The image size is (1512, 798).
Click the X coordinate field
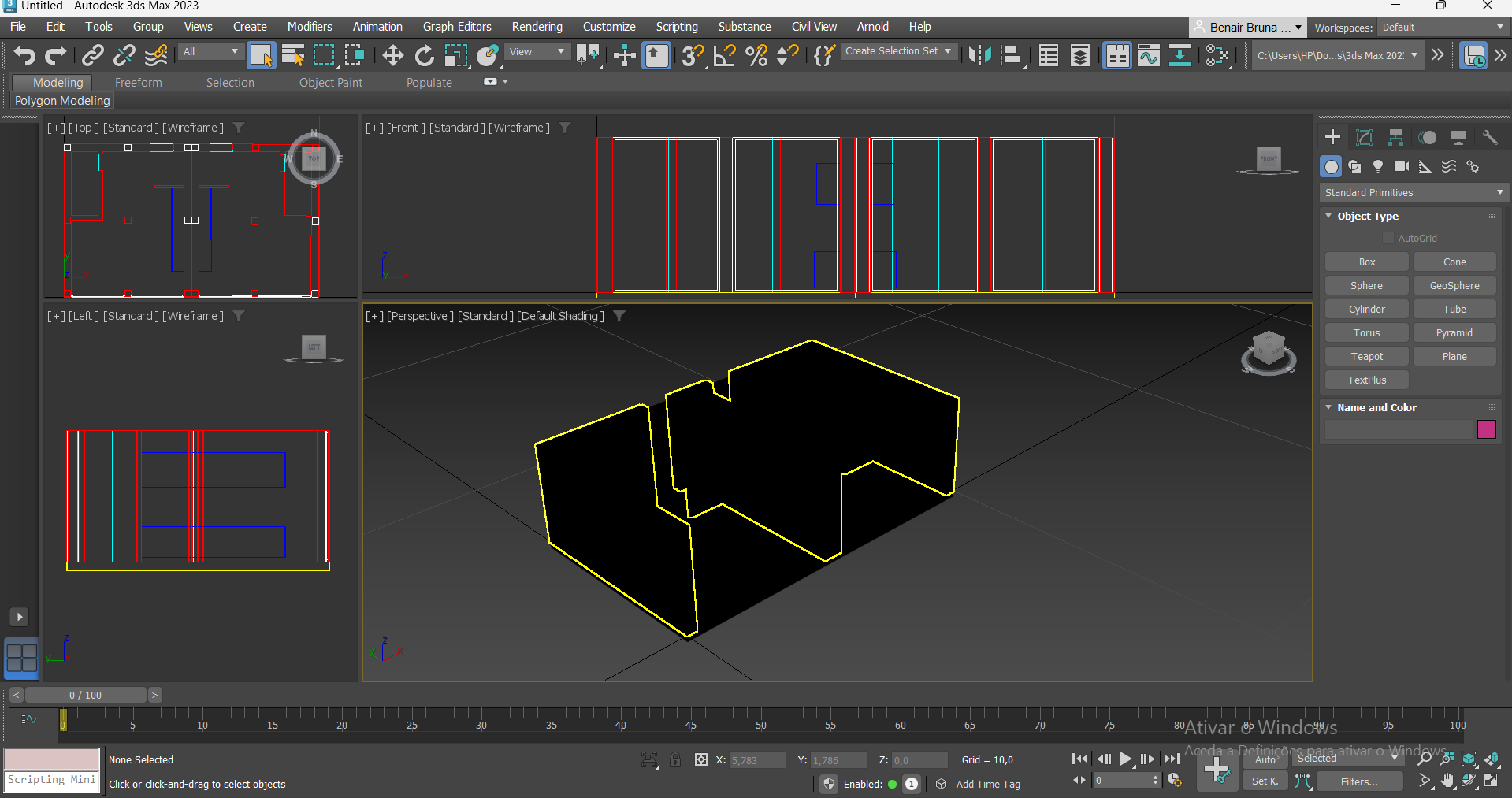click(757, 760)
